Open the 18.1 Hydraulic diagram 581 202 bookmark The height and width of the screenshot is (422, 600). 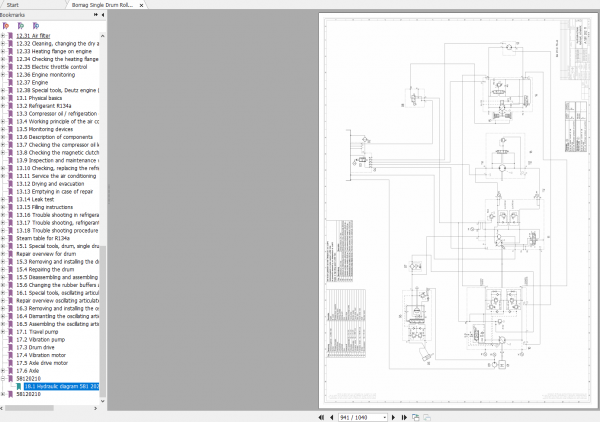pyautogui.click(x=61, y=386)
